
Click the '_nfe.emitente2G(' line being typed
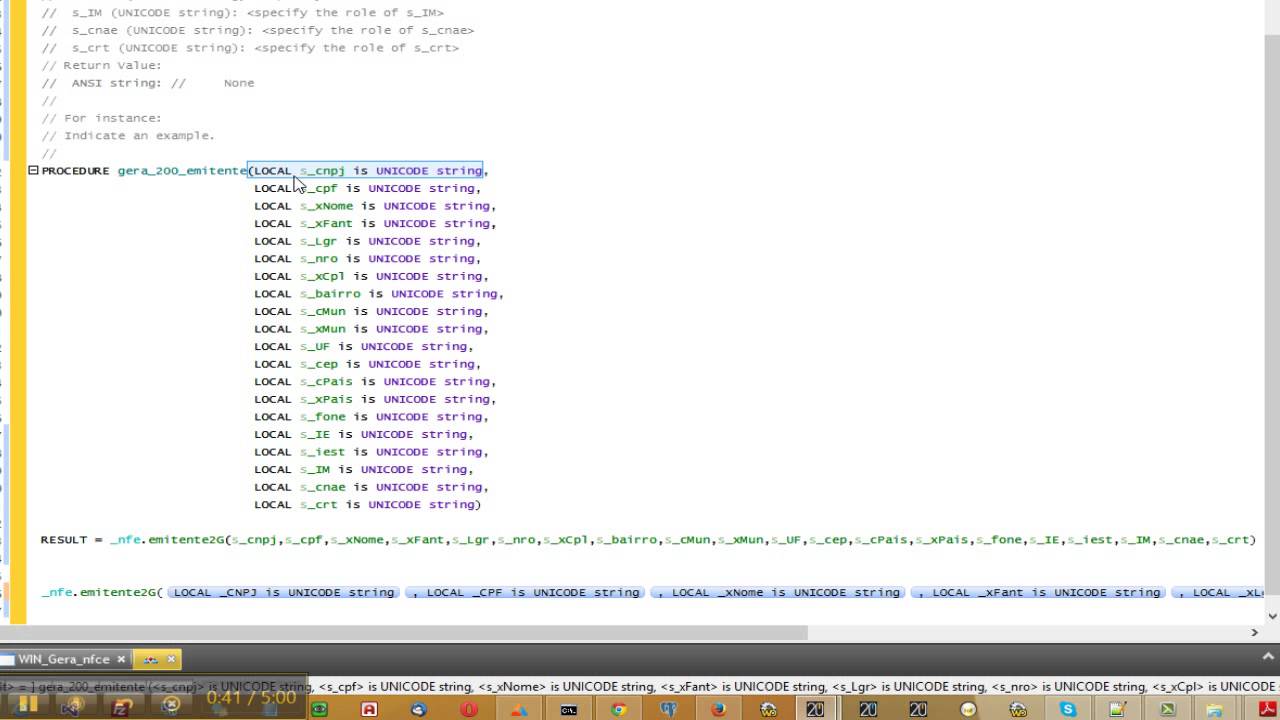[x=101, y=592]
